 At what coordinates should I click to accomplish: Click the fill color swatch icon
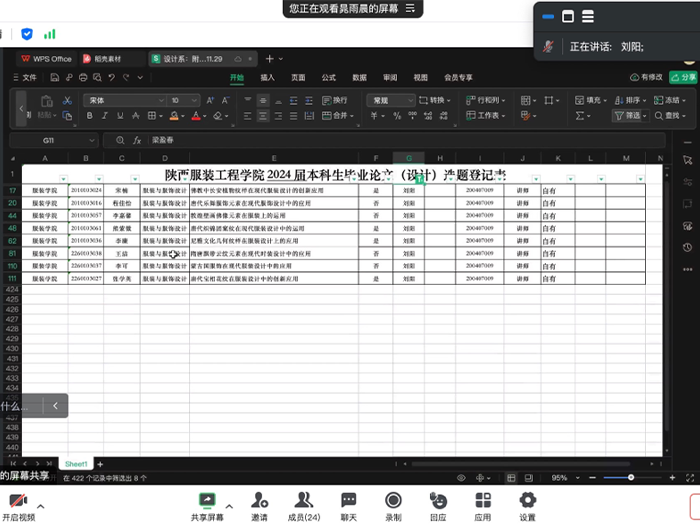[174, 116]
